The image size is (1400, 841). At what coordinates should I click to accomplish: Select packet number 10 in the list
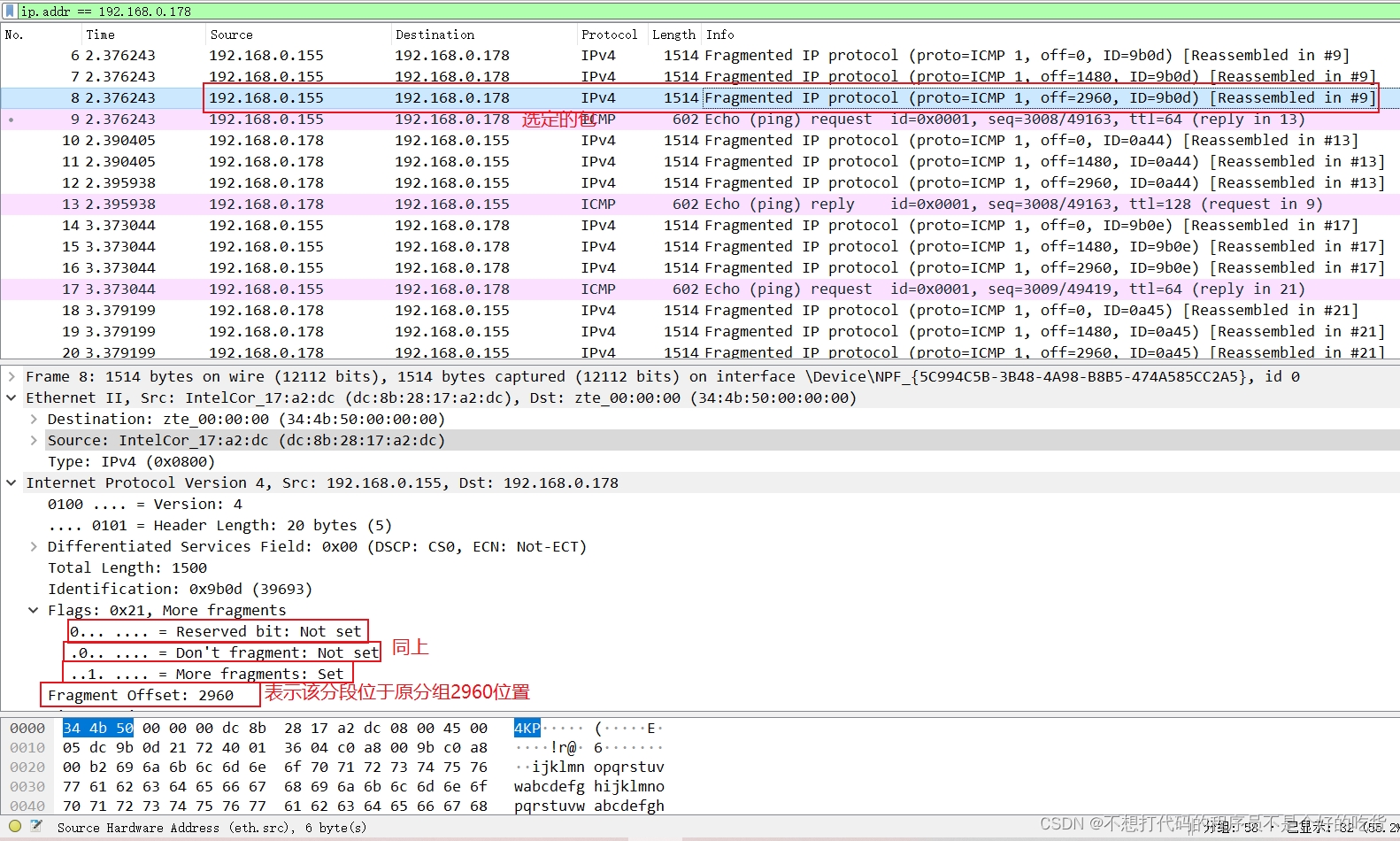[x=700, y=140]
